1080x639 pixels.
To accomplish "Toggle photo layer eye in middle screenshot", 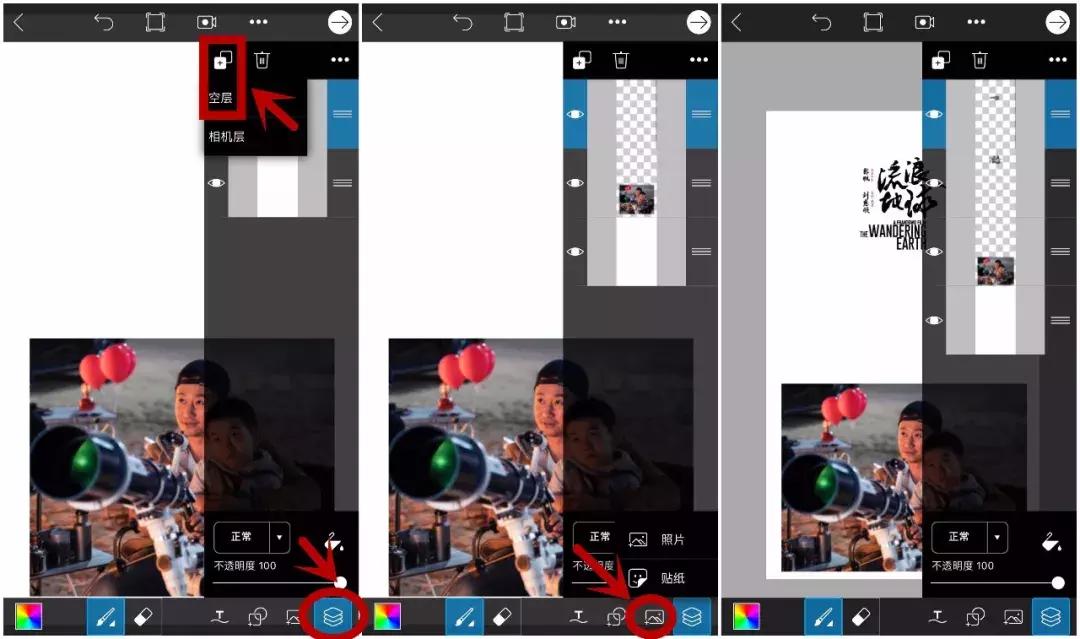I will coord(575,183).
